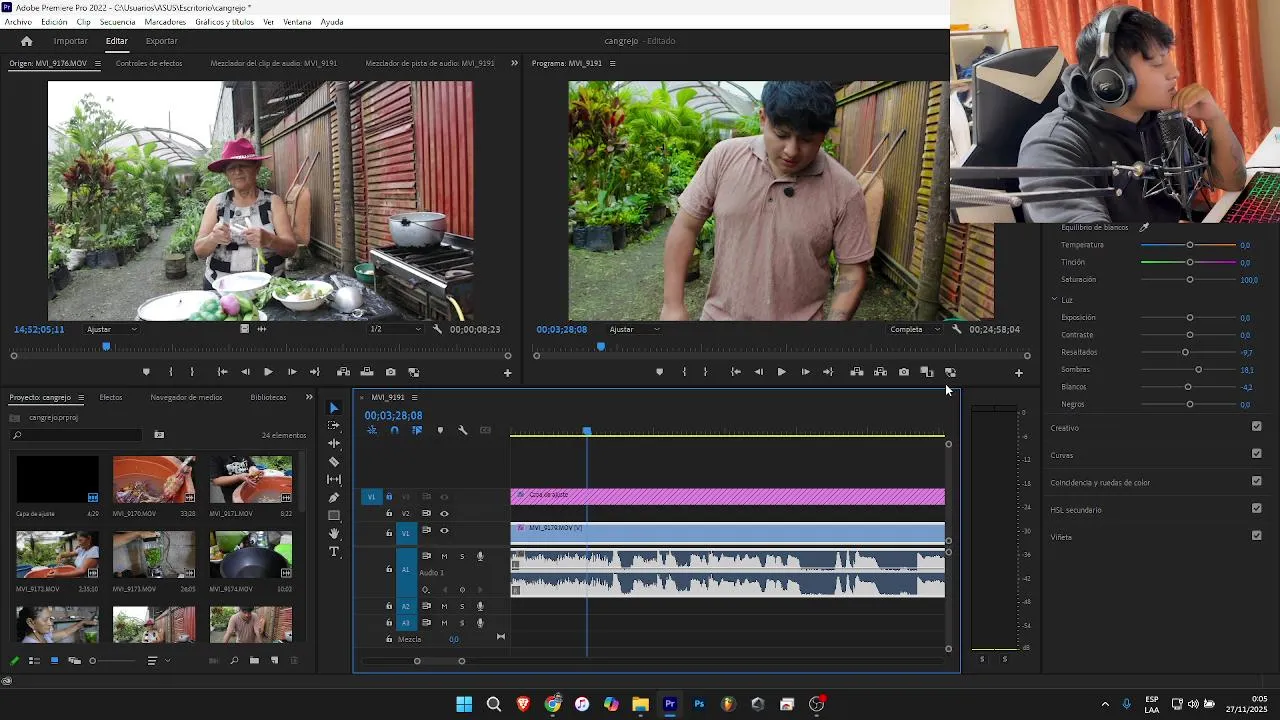Open the Completa playback resolution dropdown
Screen dimensions: 1280x720
[915, 329]
